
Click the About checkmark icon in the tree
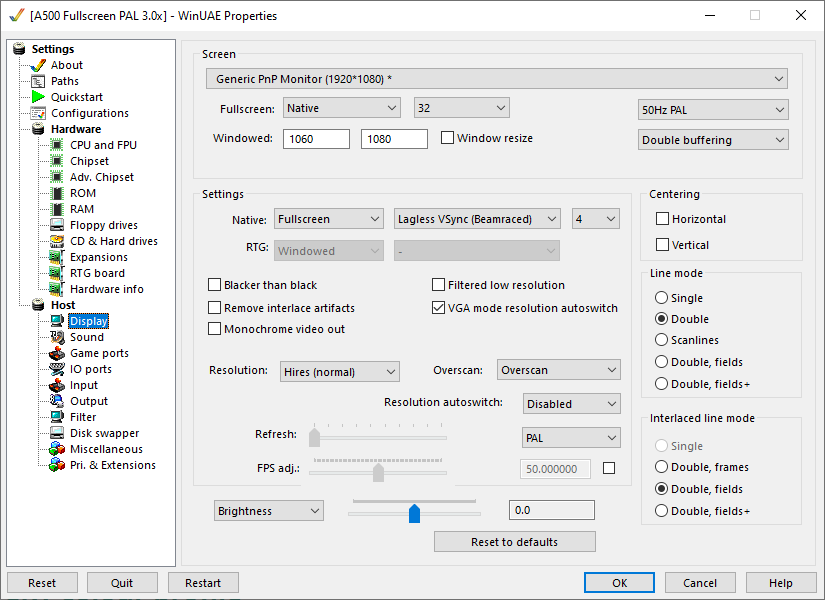[x=38, y=65]
